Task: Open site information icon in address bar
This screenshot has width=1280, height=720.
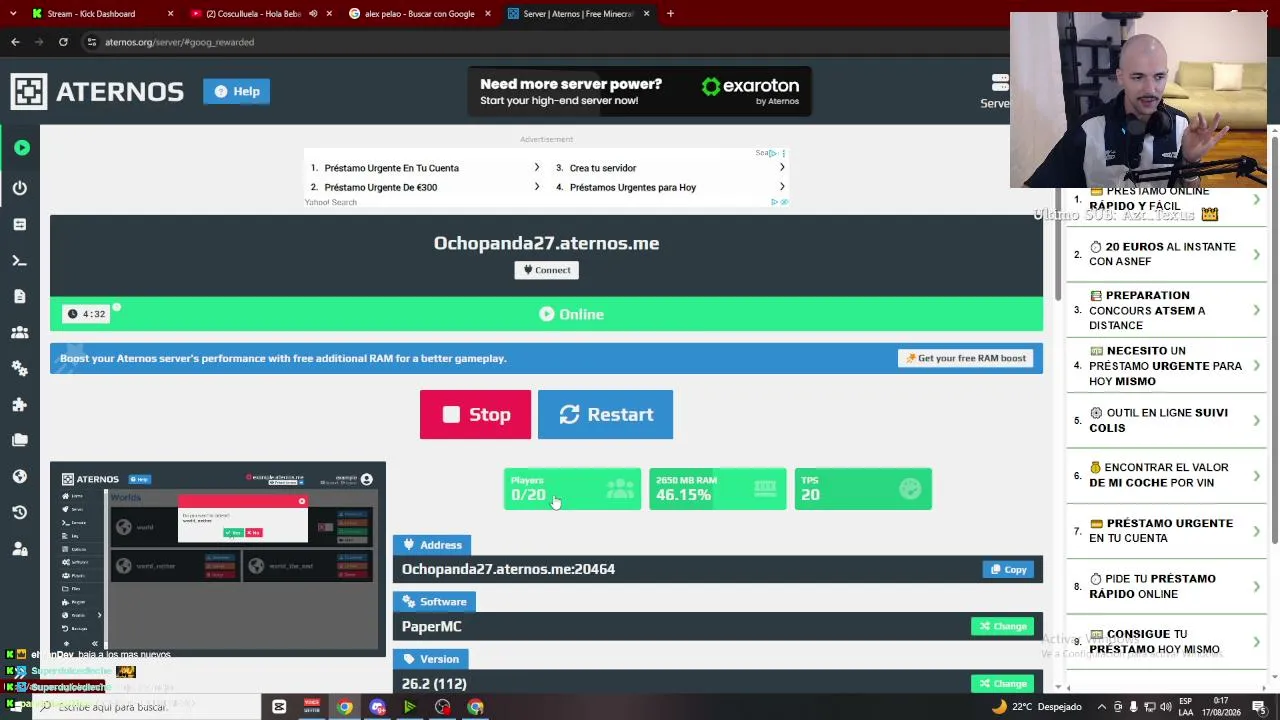Action: click(91, 42)
